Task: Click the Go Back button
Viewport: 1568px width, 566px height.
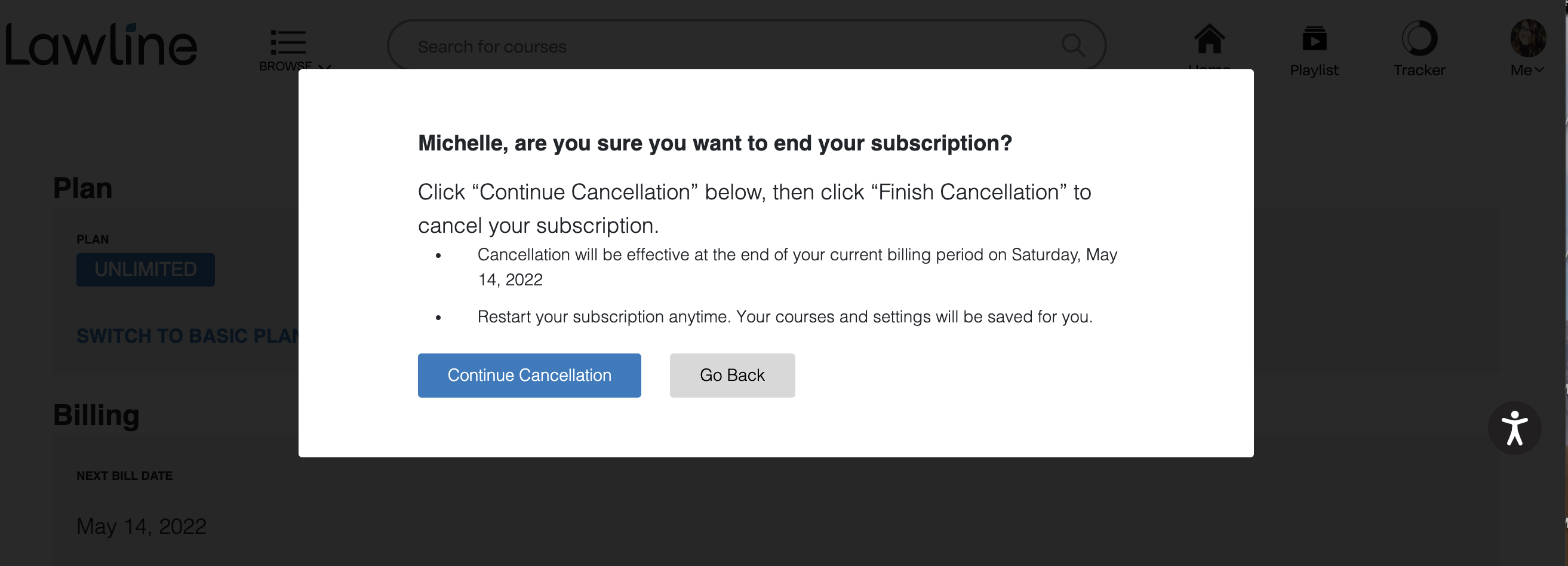Action: pos(731,375)
